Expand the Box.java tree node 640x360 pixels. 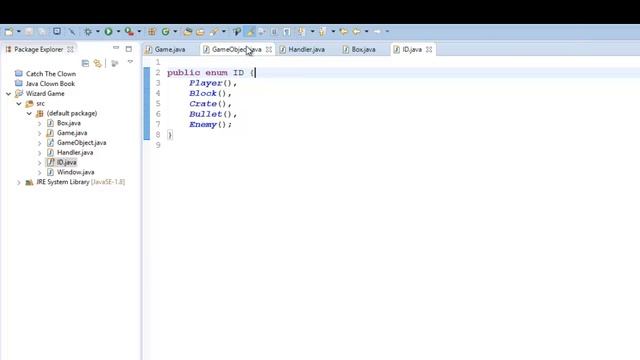[x=39, y=123]
